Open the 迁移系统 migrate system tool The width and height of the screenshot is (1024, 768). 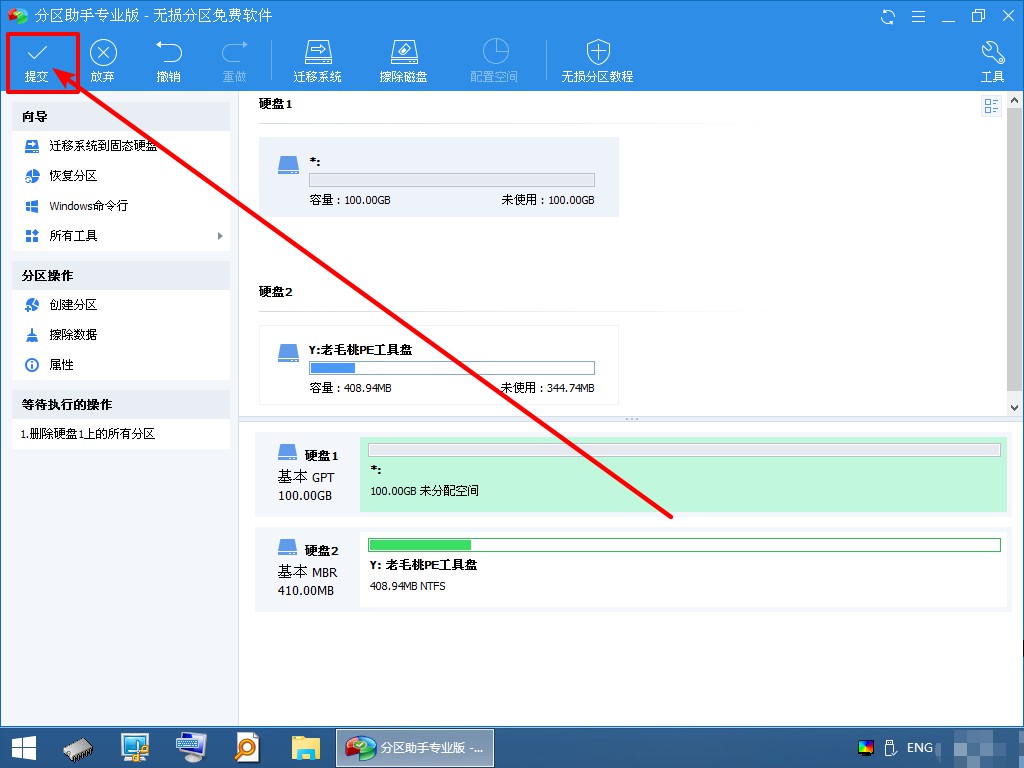(318, 61)
